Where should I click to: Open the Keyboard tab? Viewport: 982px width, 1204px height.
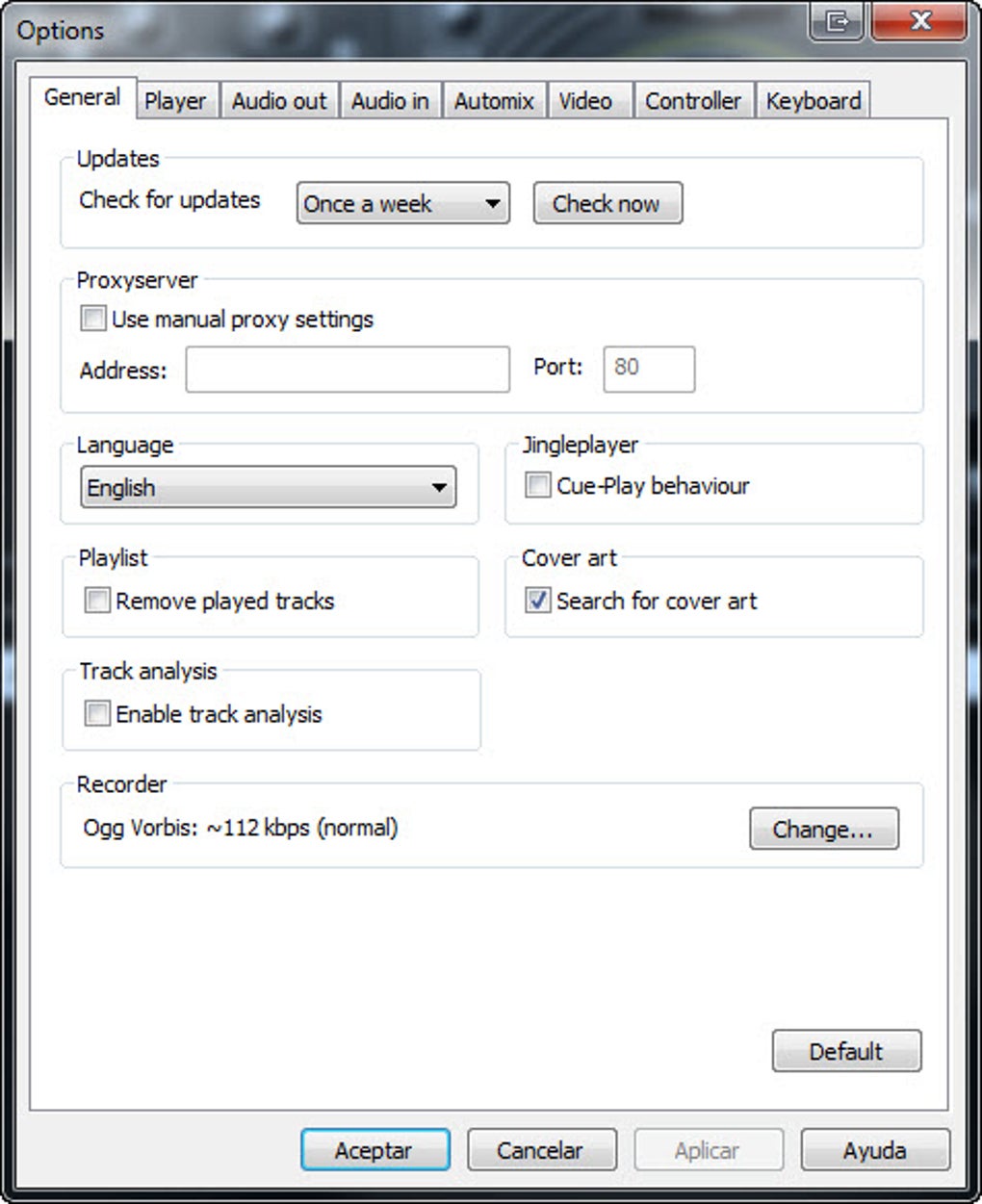coord(814,101)
